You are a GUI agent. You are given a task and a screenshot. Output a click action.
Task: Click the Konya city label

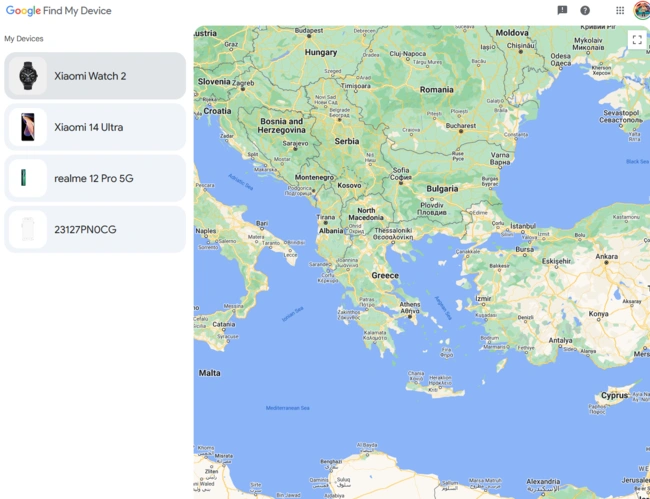(599, 314)
